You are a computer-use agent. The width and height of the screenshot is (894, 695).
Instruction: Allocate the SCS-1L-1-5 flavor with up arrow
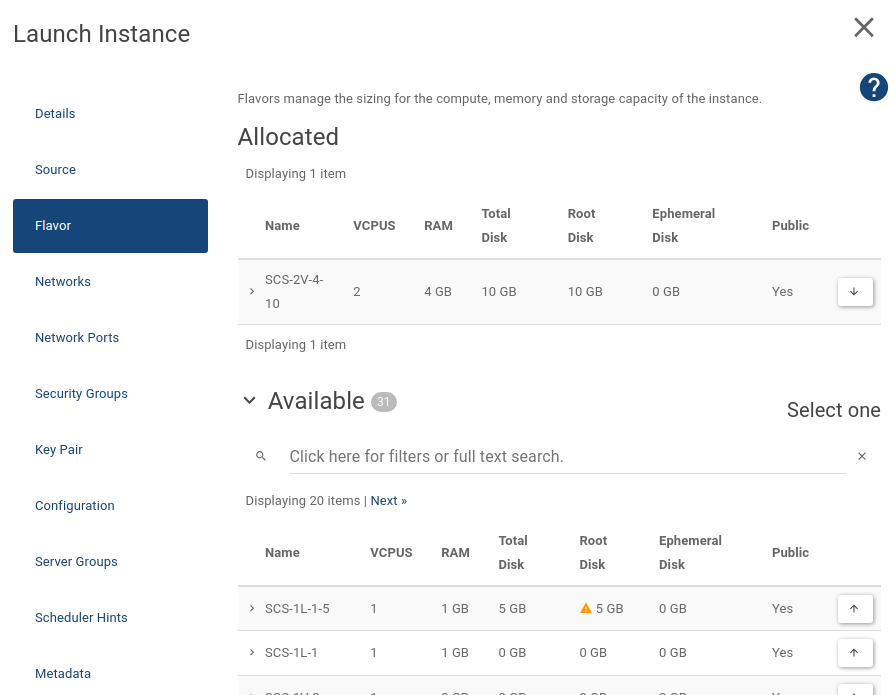[854, 608]
